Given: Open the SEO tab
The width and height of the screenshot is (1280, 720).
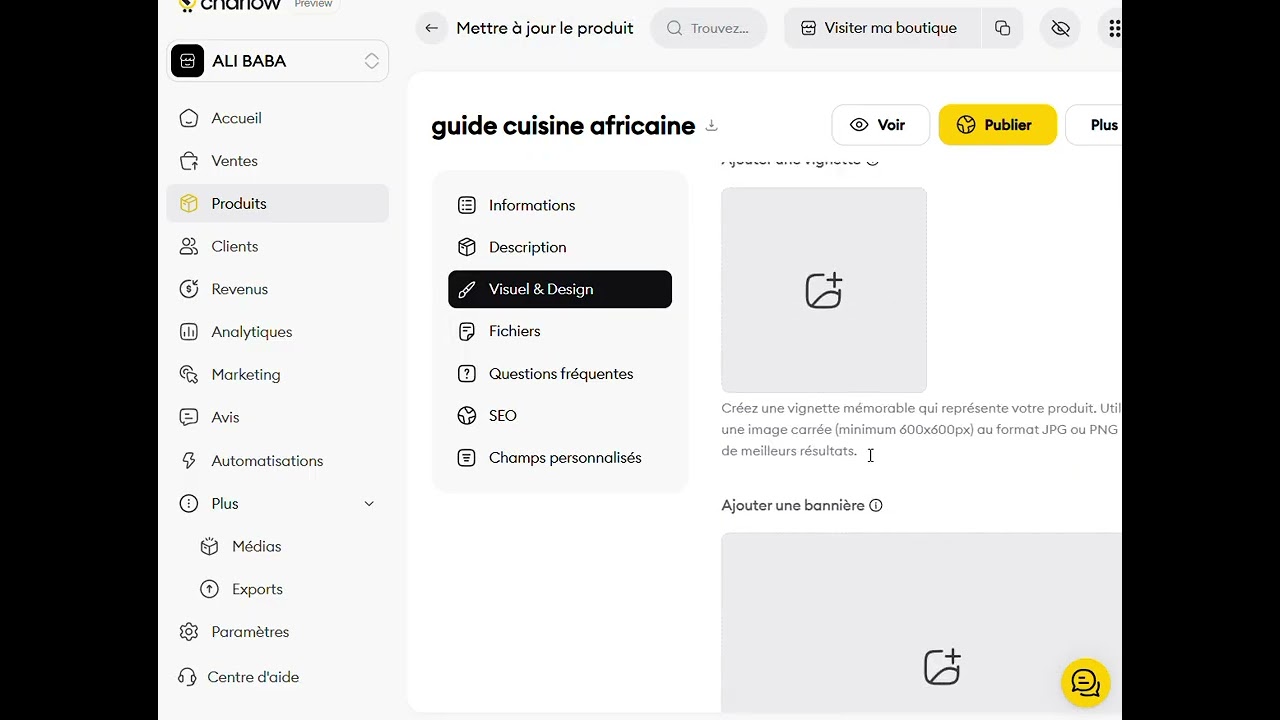Looking at the screenshot, I should 560,416.
